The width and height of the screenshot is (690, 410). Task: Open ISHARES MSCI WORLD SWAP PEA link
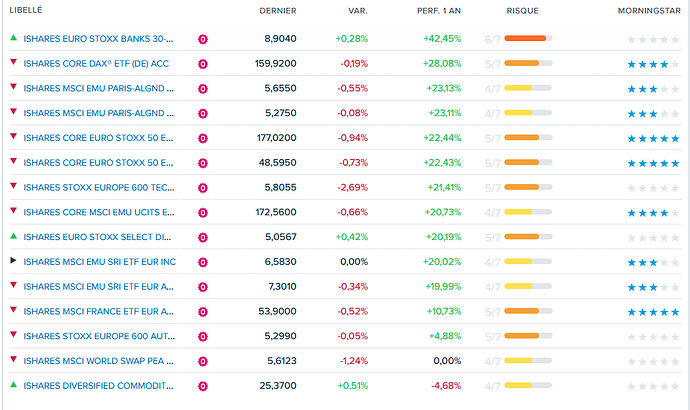coord(99,361)
